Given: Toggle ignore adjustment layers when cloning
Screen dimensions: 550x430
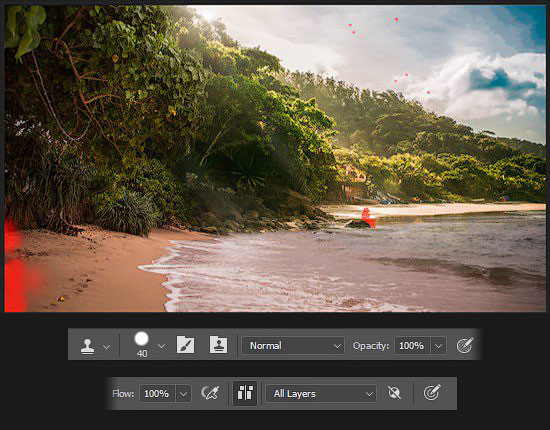Looking at the screenshot, I should 394,393.
